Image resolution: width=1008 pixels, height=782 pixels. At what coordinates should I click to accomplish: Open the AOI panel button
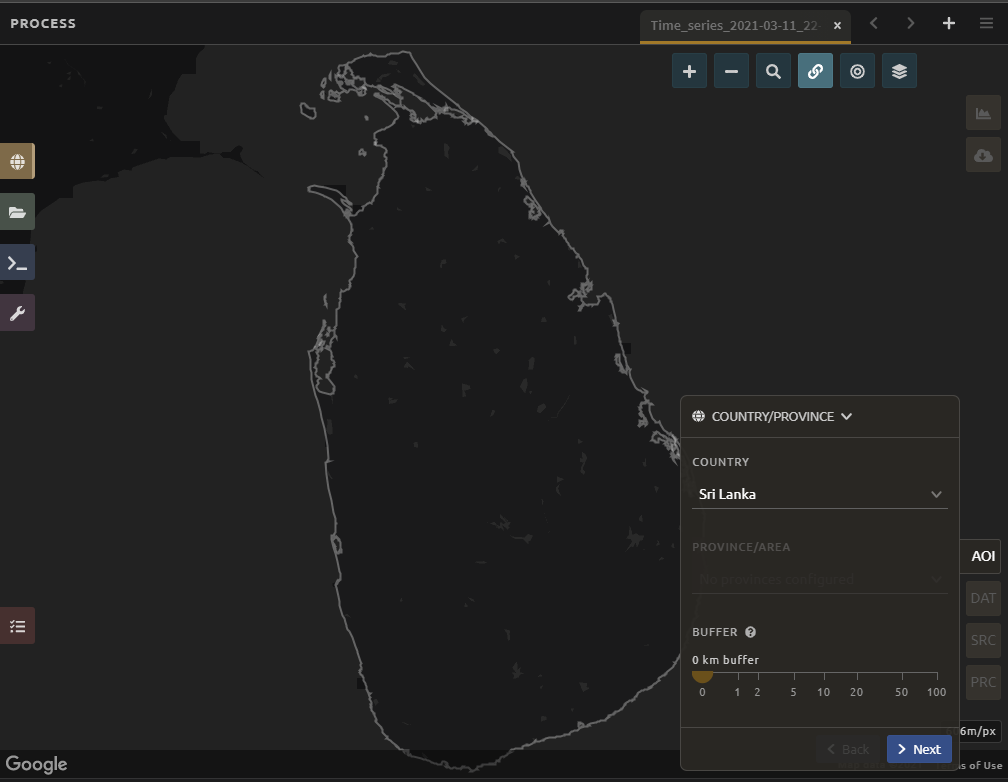click(x=983, y=556)
